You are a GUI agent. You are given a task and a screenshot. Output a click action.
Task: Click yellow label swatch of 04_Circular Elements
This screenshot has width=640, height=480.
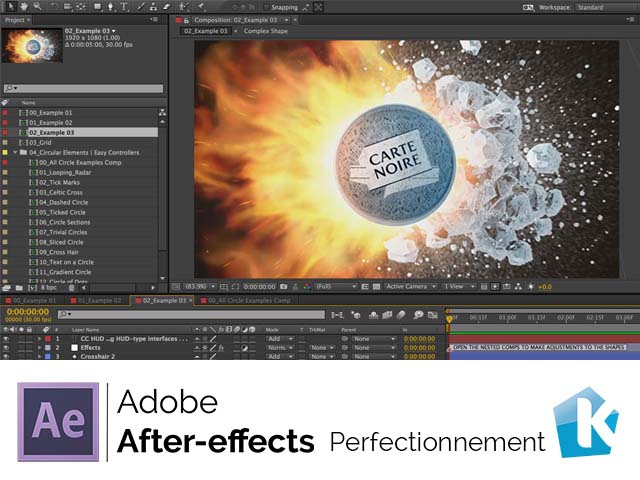point(5,153)
